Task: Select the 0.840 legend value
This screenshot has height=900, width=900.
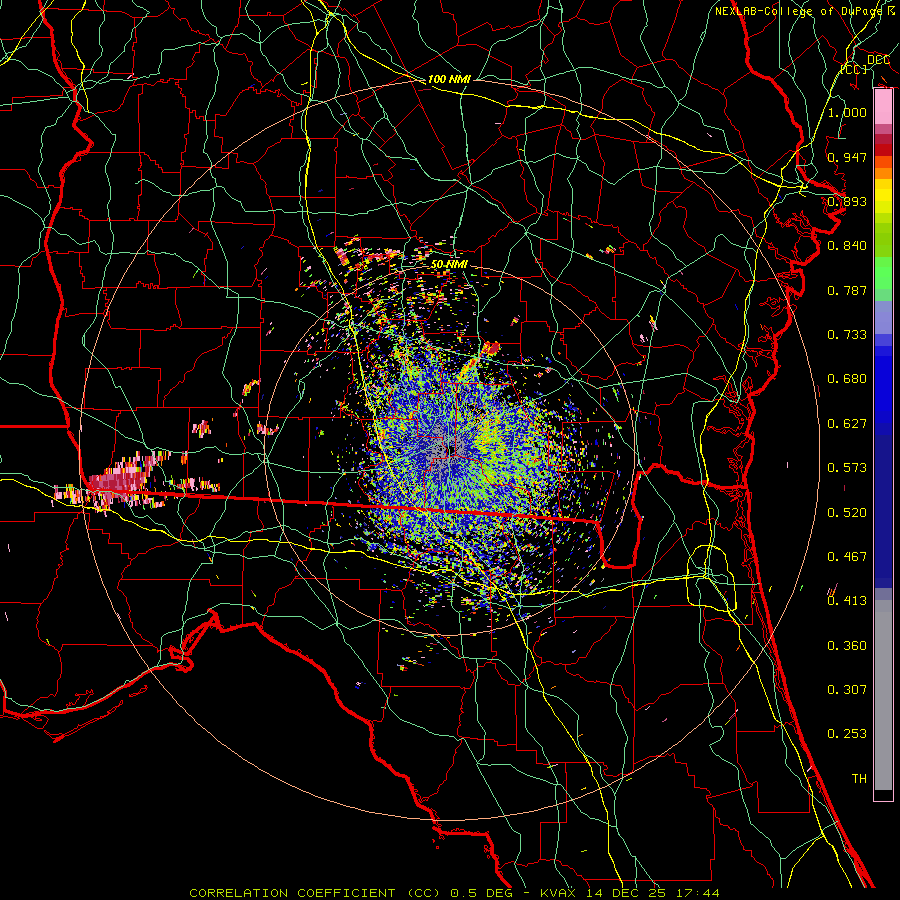Action: [847, 246]
